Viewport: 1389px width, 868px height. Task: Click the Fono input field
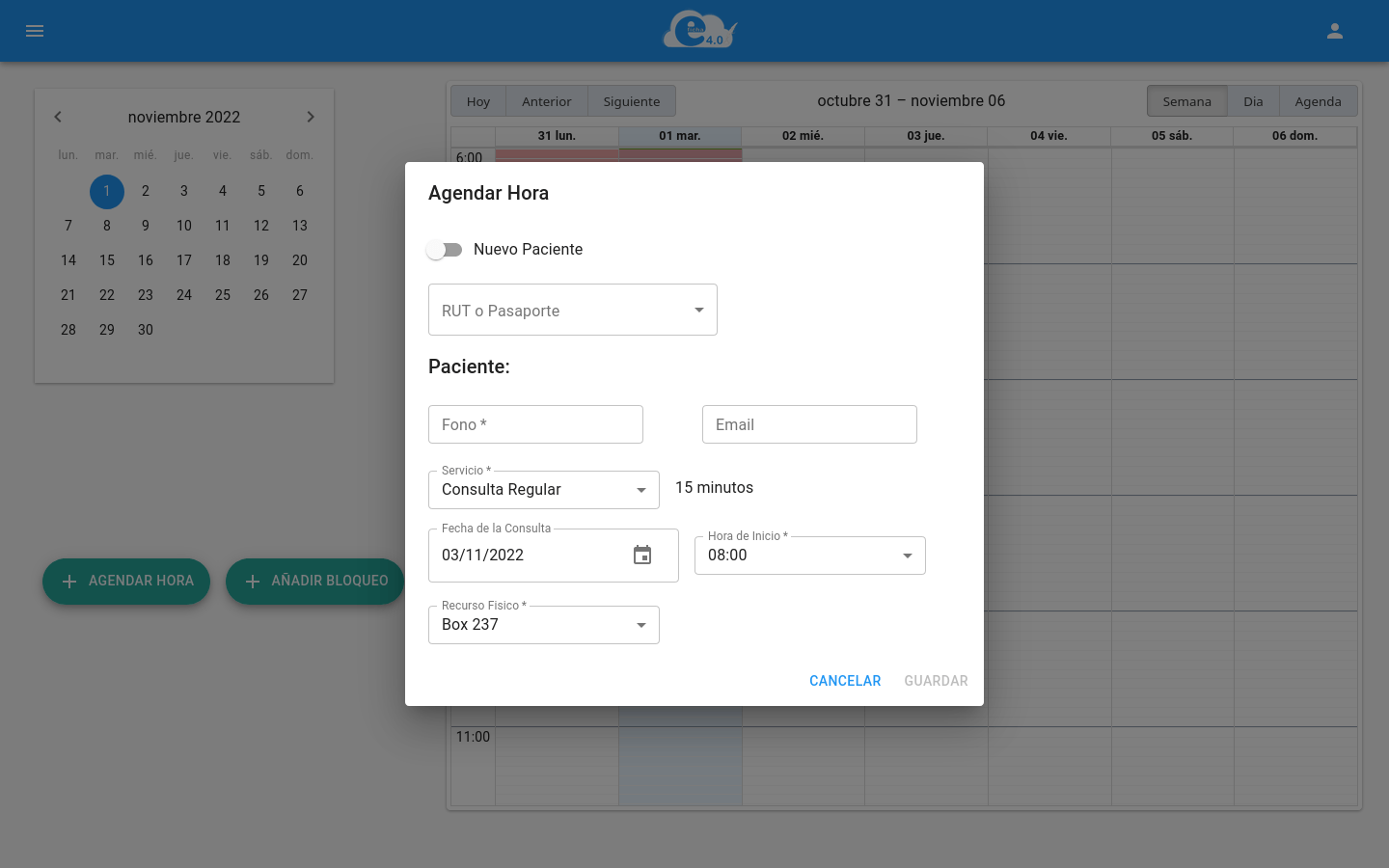pos(535,424)
